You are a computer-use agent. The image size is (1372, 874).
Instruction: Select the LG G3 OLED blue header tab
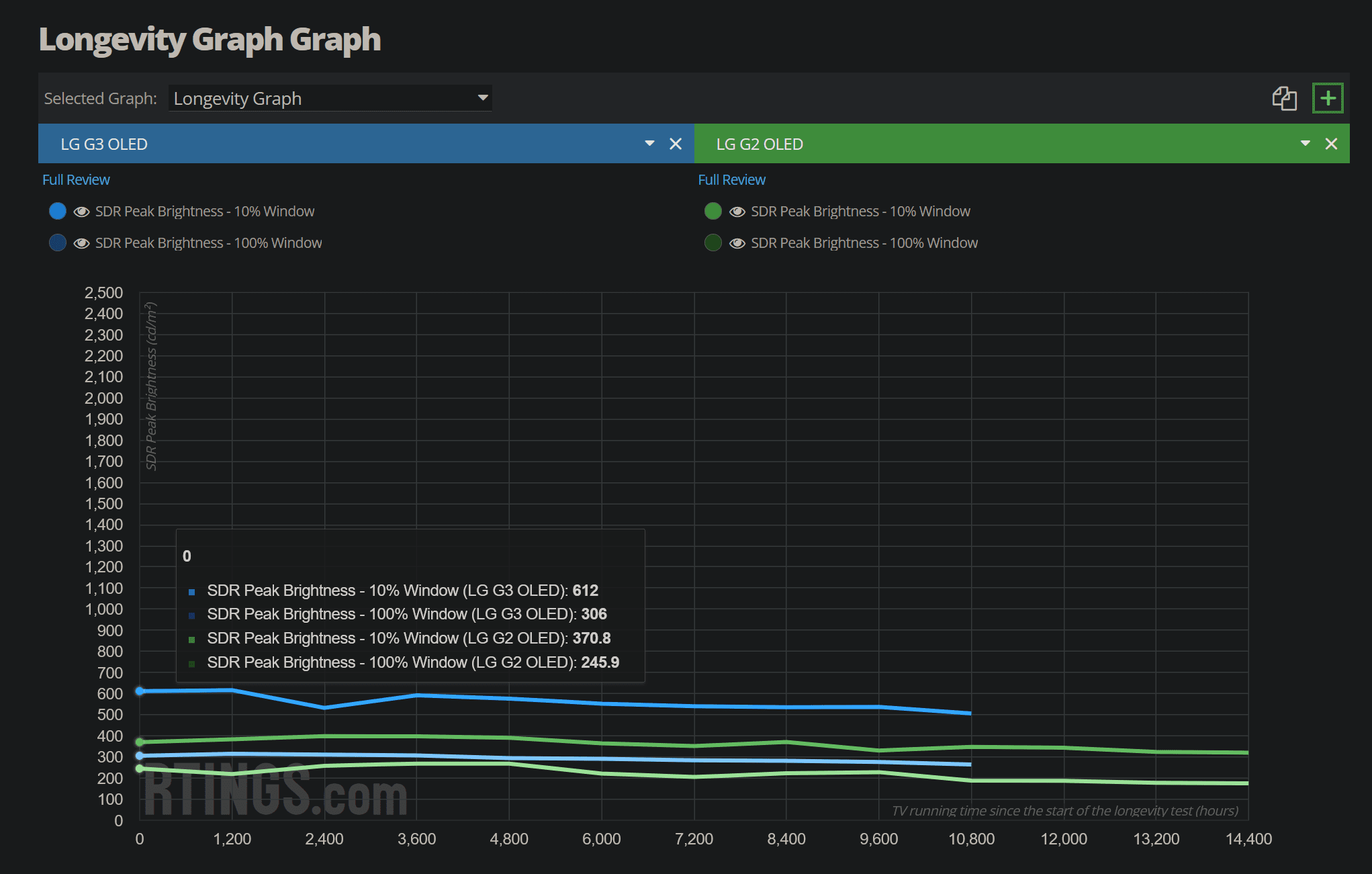(366, 144)
